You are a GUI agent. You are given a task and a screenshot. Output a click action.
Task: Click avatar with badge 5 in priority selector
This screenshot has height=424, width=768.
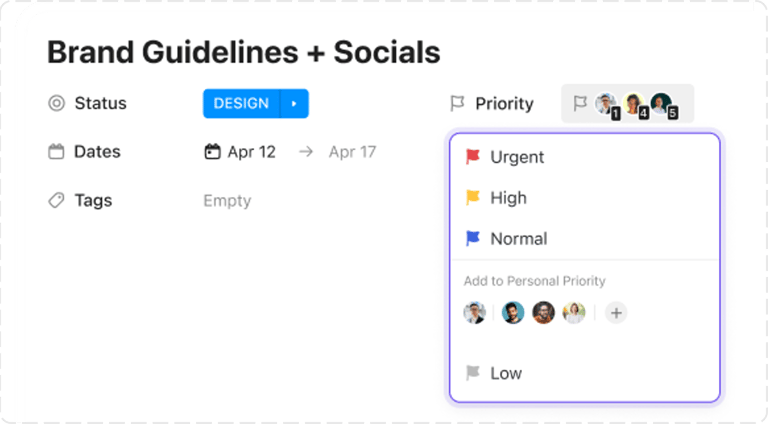tap(661, 103)
